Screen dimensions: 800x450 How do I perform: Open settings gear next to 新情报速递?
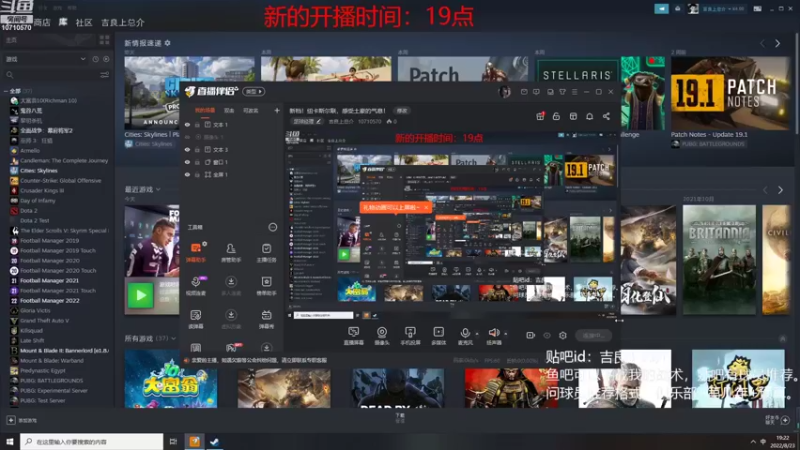click(x=167, y=43)
